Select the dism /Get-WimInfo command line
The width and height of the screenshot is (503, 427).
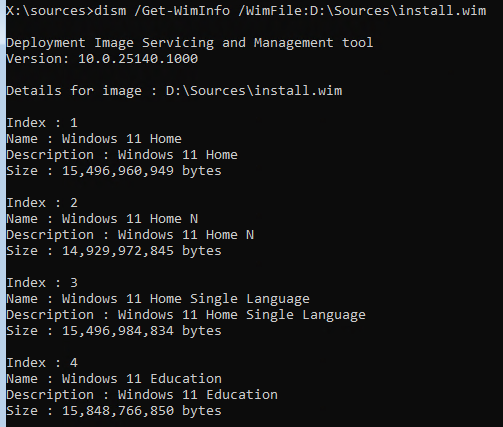click(246, 11)
